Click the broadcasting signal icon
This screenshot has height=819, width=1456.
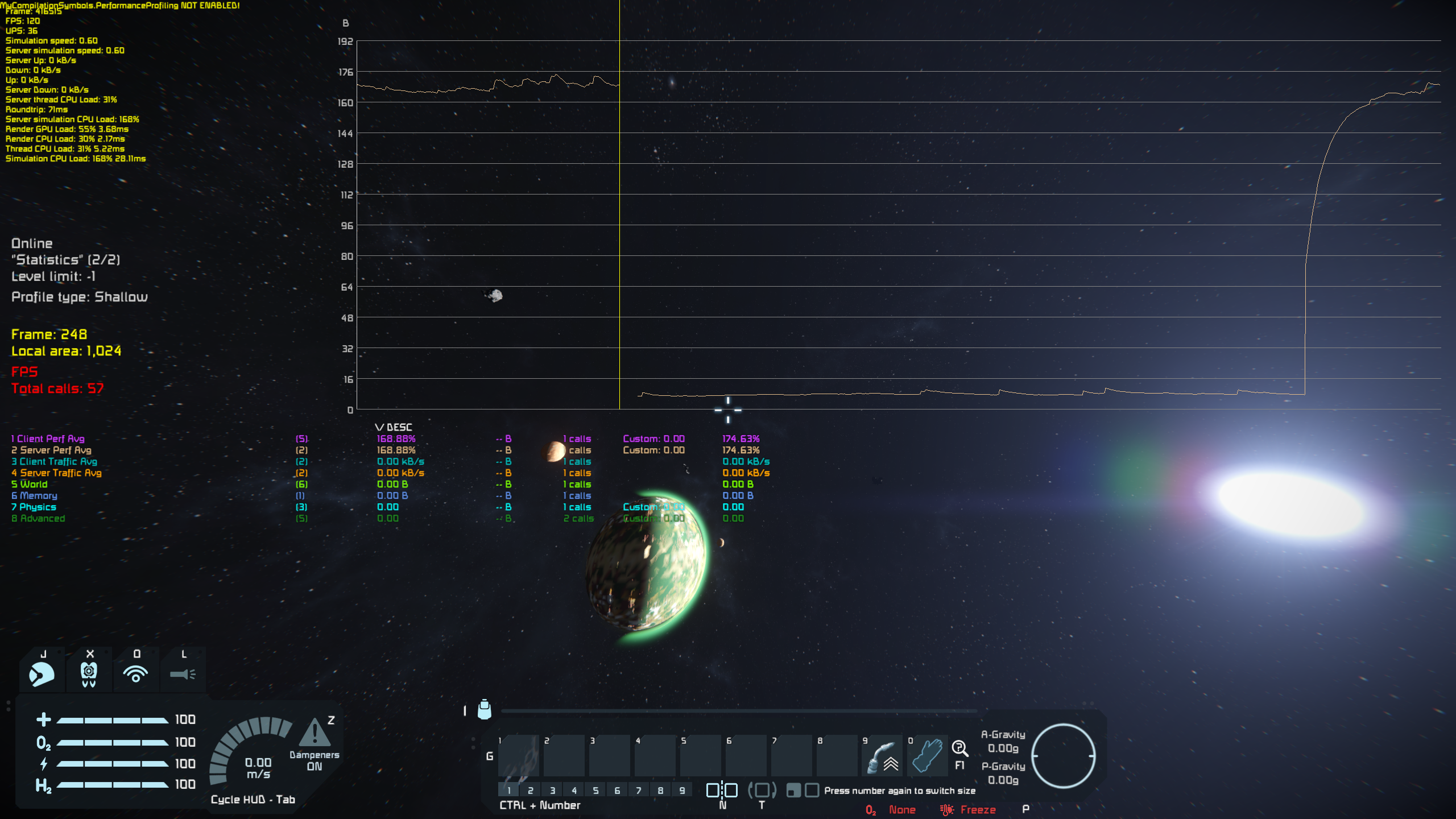[x=136, y=675]
